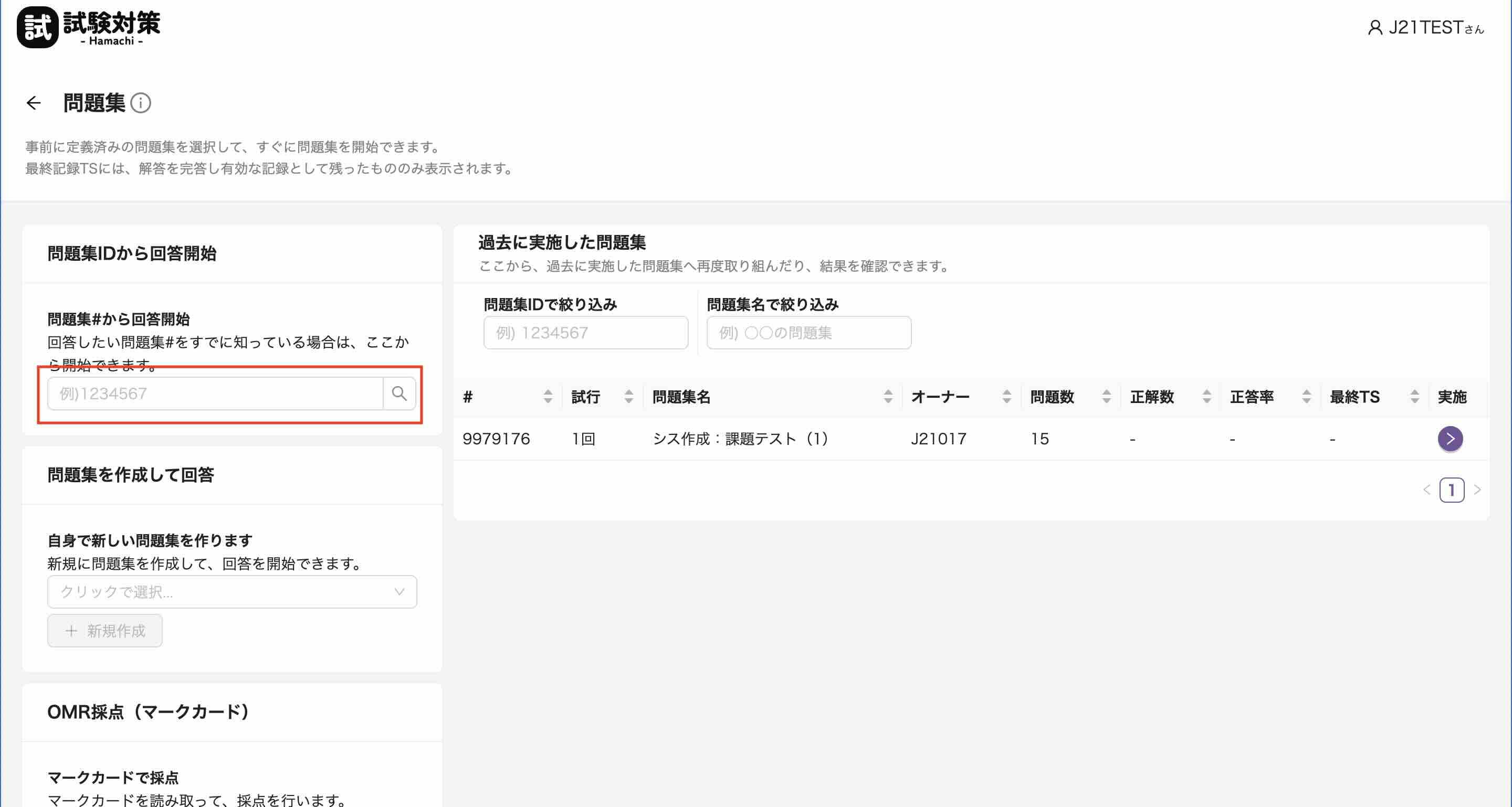1512x807 pixels.
Task: Sort by オーナー column arrows
Action: [1006, 397]
